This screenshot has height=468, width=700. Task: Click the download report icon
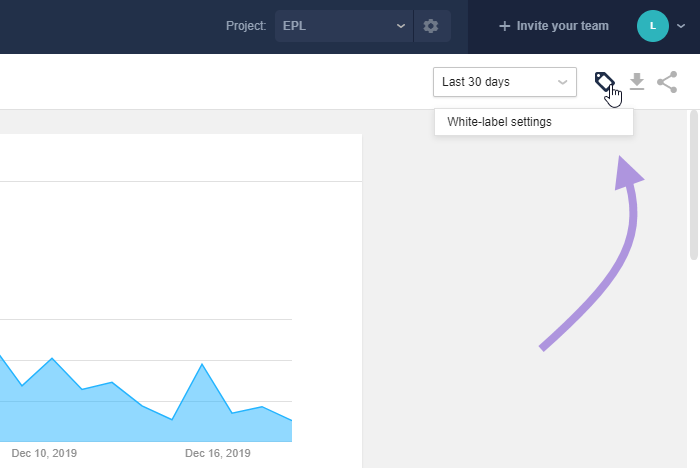tap(637, 82)
